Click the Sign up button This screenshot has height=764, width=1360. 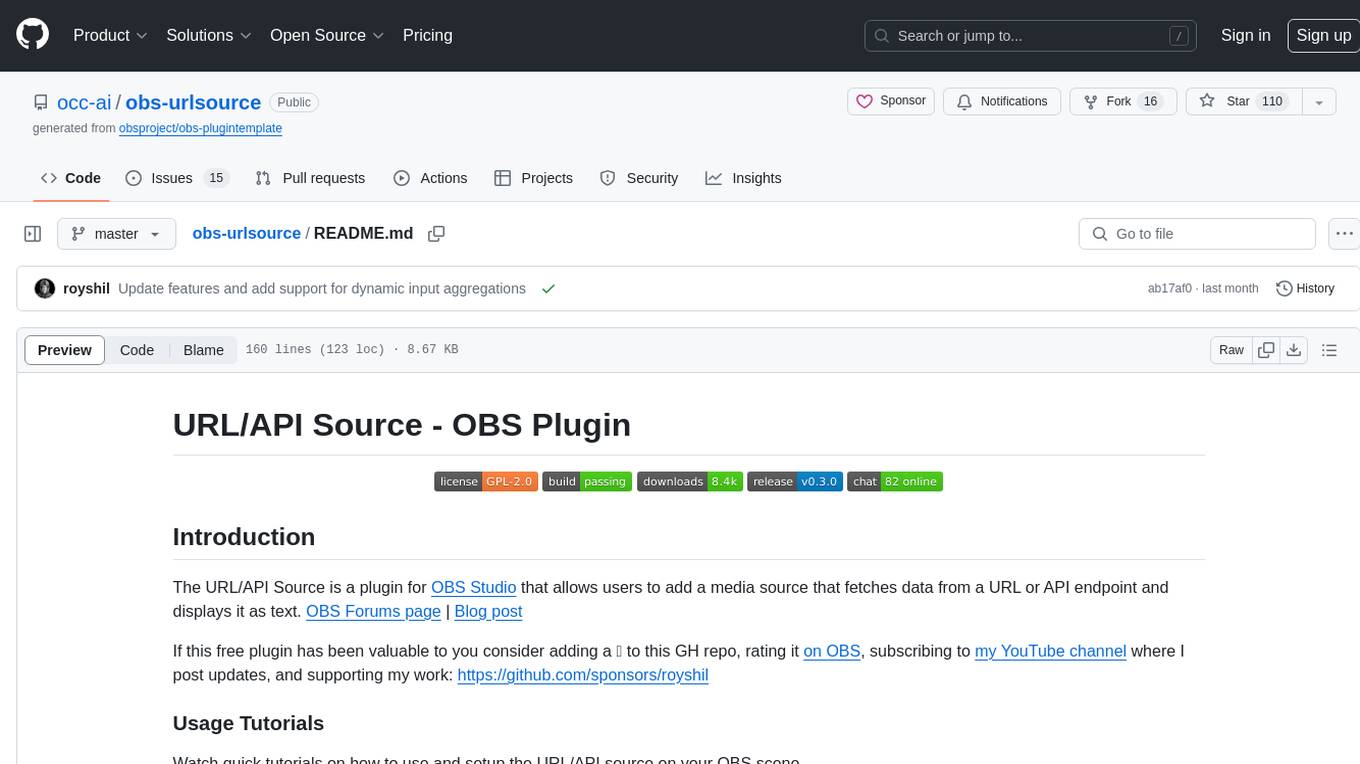(1323, 35)
